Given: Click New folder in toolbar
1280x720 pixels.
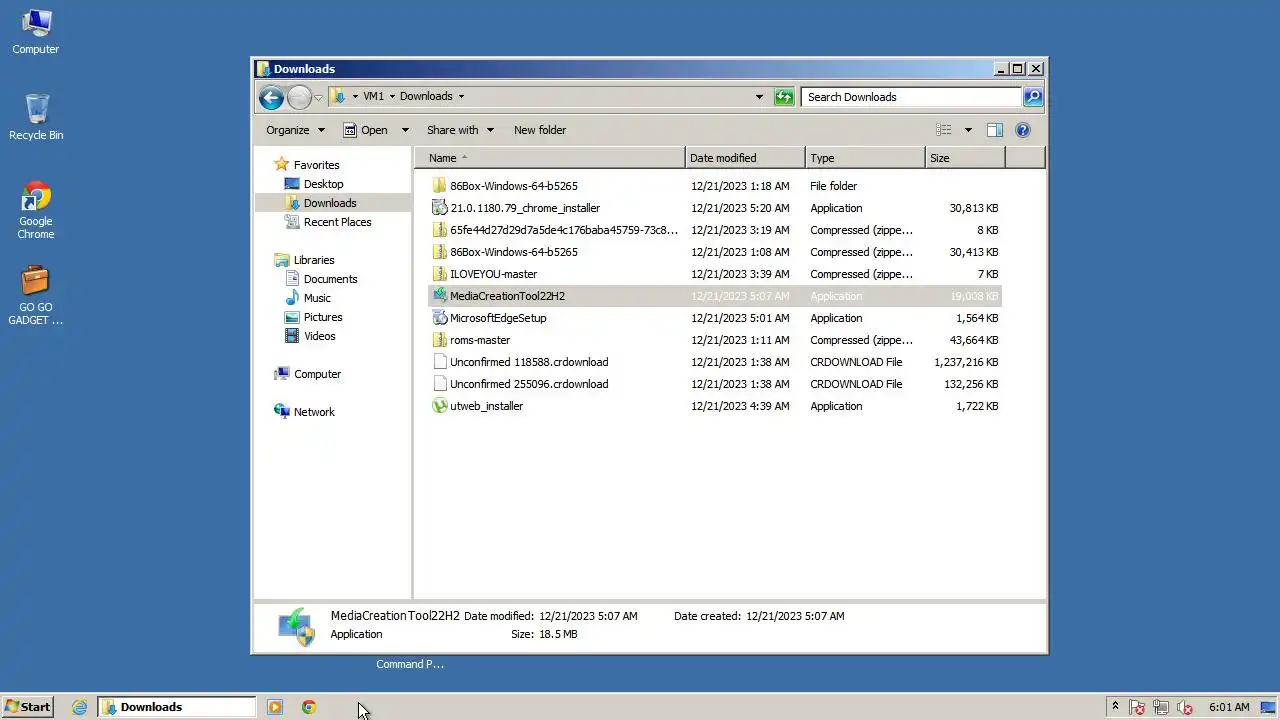Looking at the screenshot, I should tap(540, 130).
